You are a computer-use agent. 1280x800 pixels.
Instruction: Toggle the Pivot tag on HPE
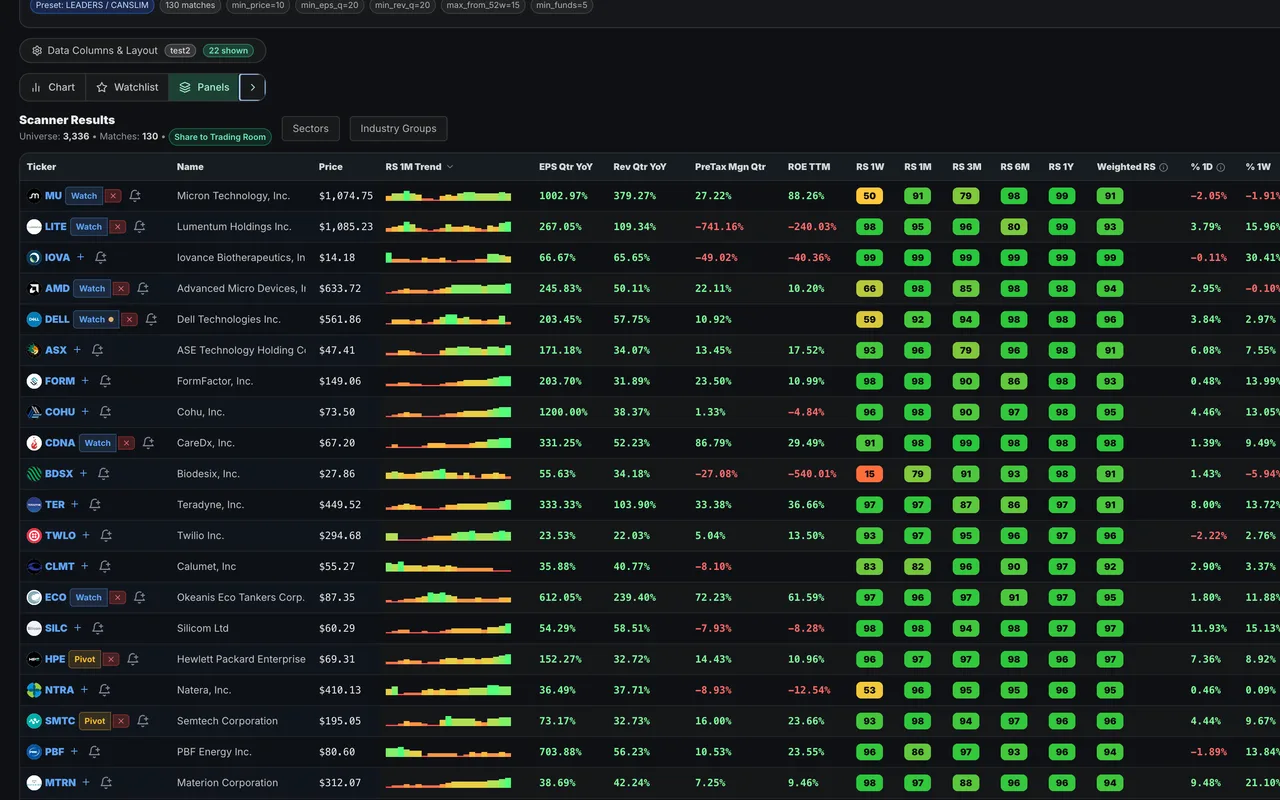pos(84,659)
